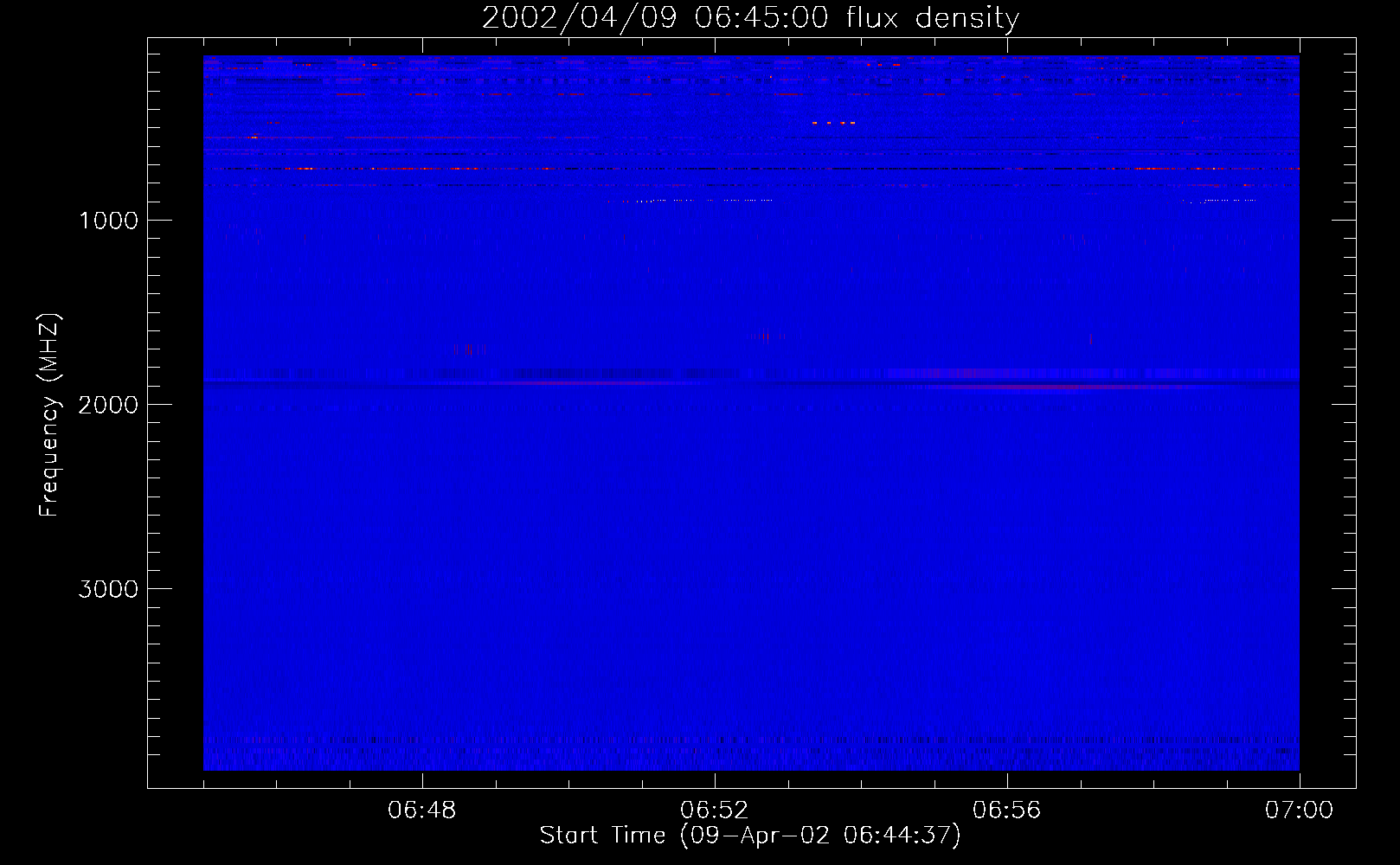Click the 06:56 time tick label
1400x865 pixels.
(x=1007, y=811)
